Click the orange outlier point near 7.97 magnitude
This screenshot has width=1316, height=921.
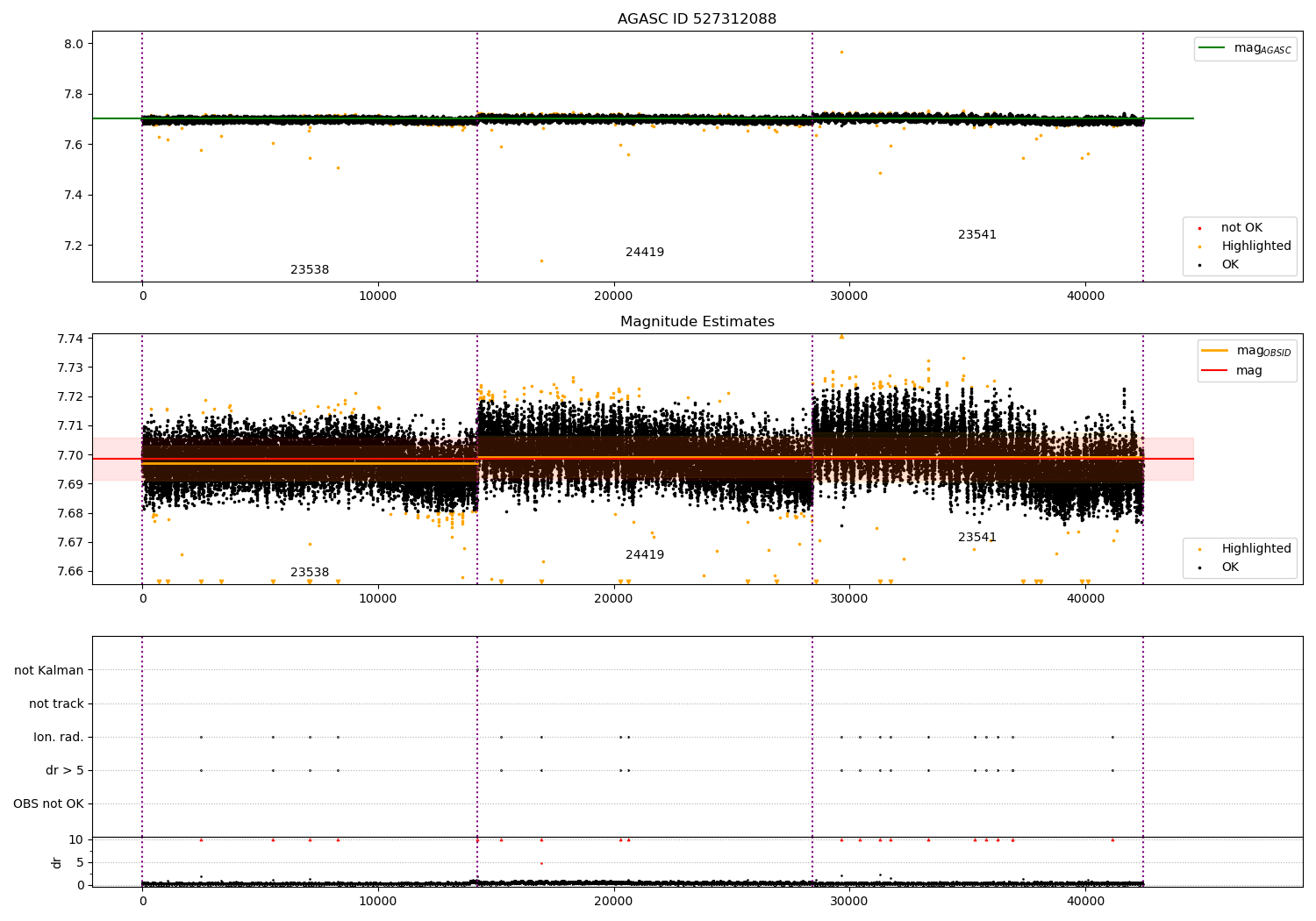(841, 52)
